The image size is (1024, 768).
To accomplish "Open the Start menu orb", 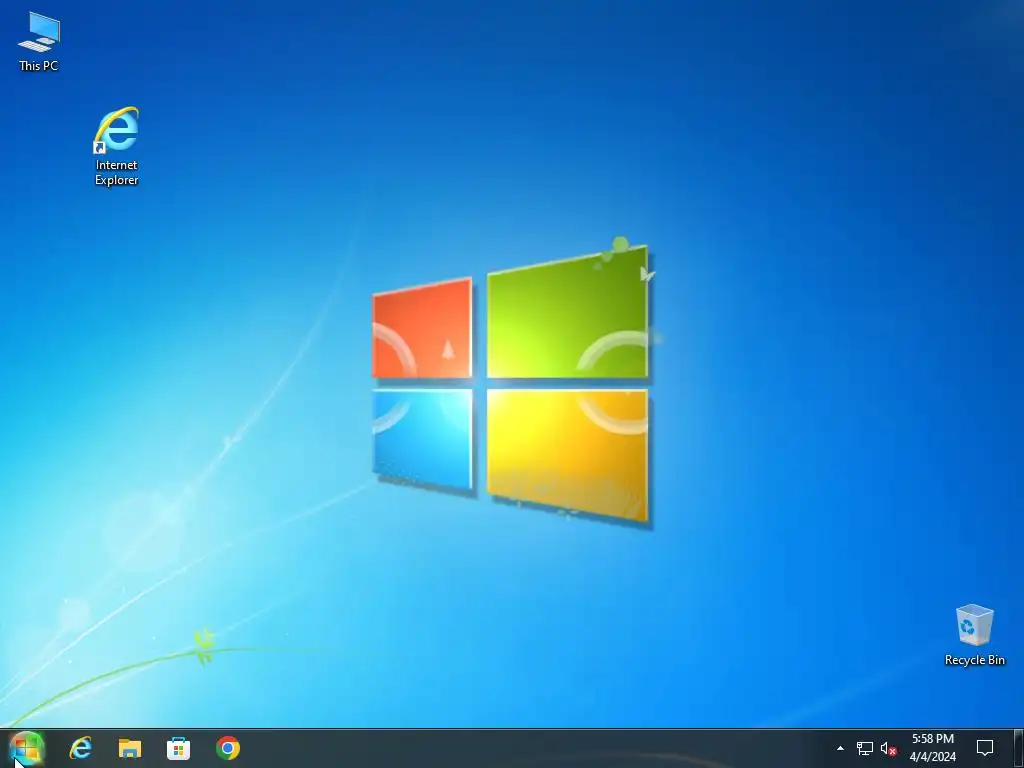I will coord(26,748).
